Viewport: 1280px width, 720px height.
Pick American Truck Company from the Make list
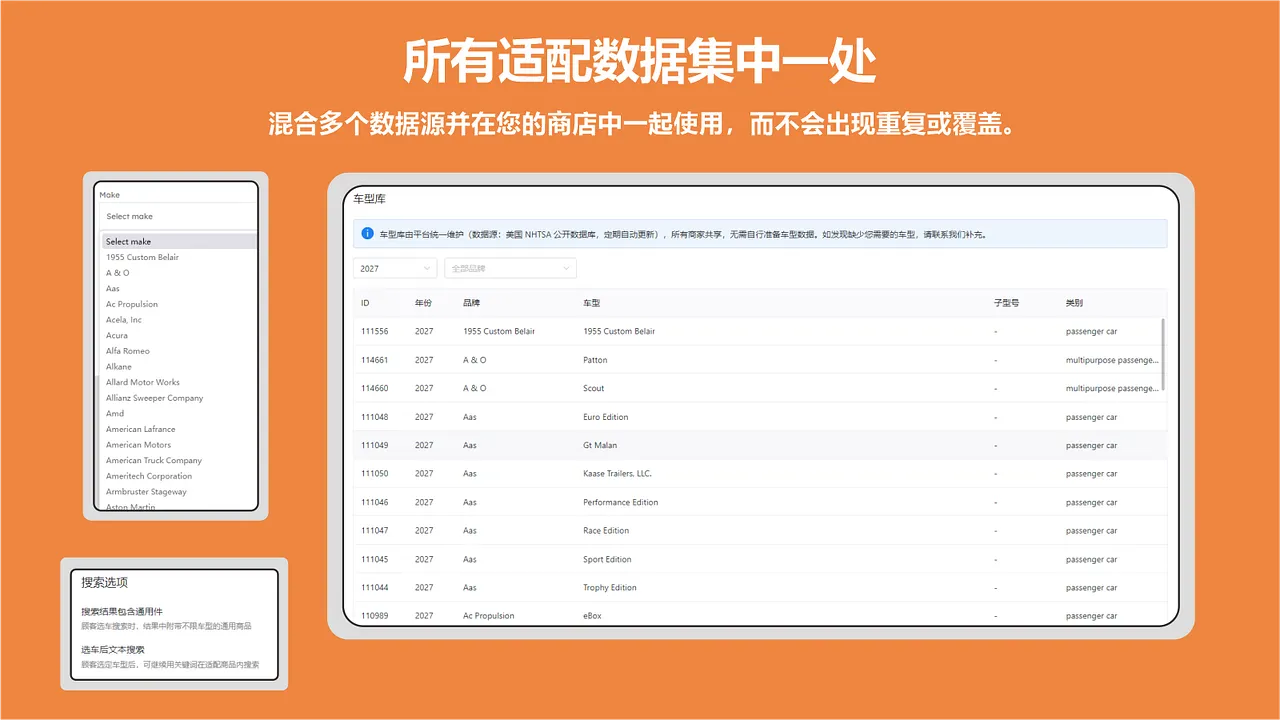(154, 461)
